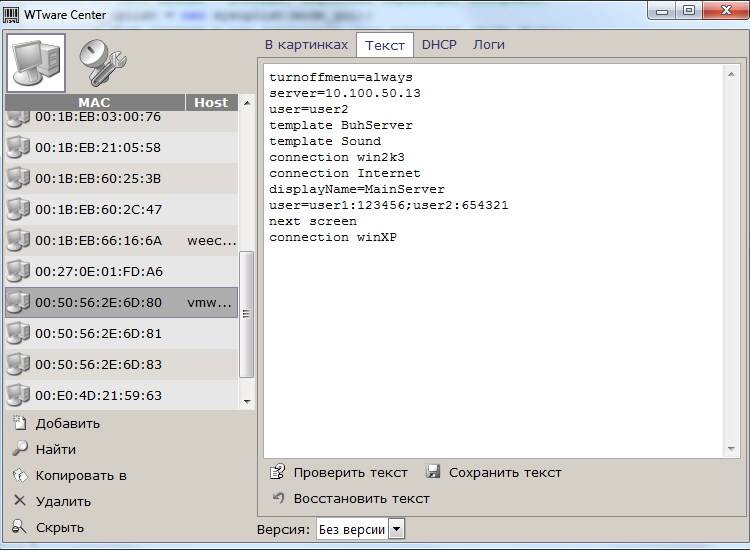
Task: Select terminal 00:27:0E:01:FD:A6
Action: click(121, 272)
